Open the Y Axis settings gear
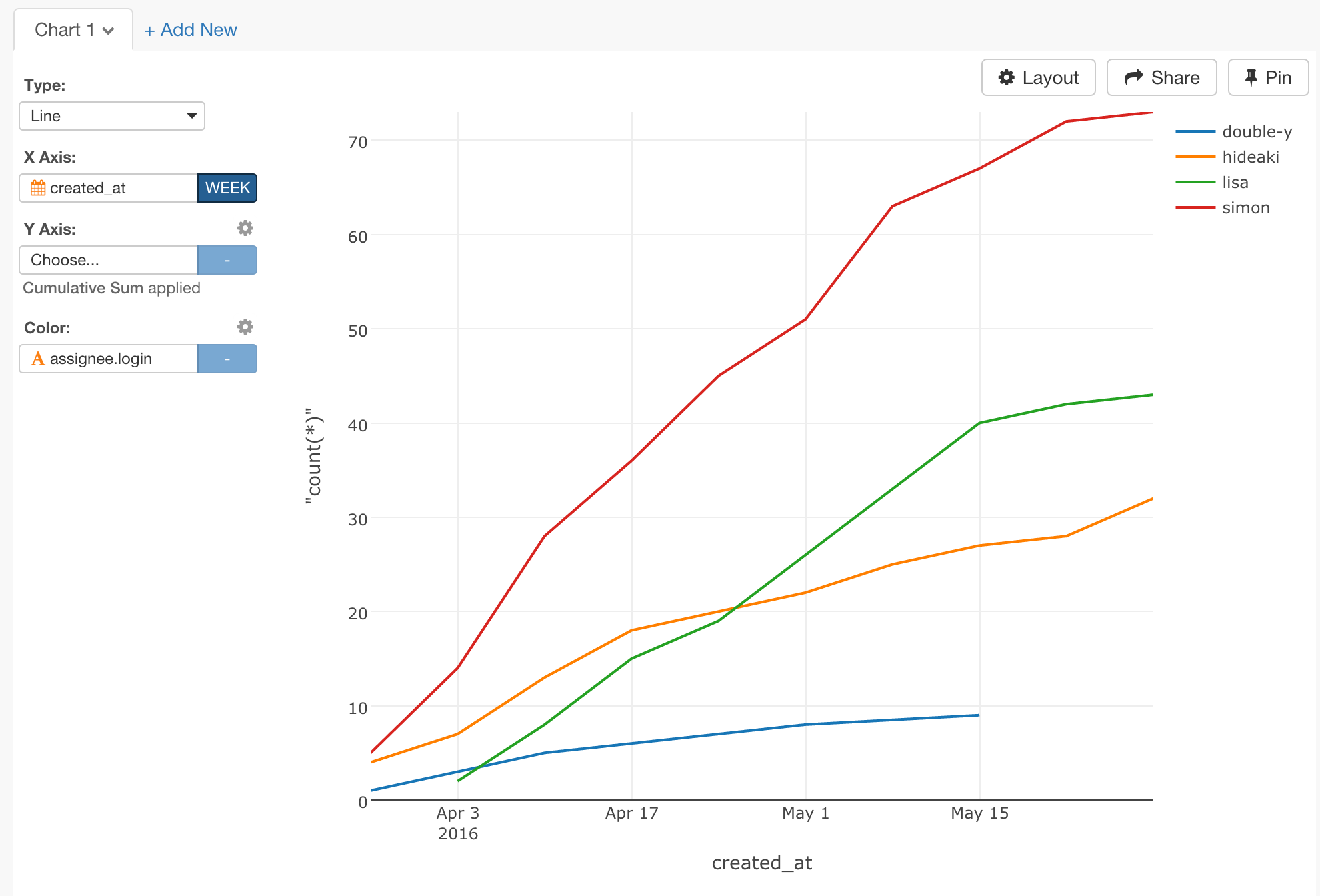This screenshot has width=1320, height=896. [x=245, y=228]
